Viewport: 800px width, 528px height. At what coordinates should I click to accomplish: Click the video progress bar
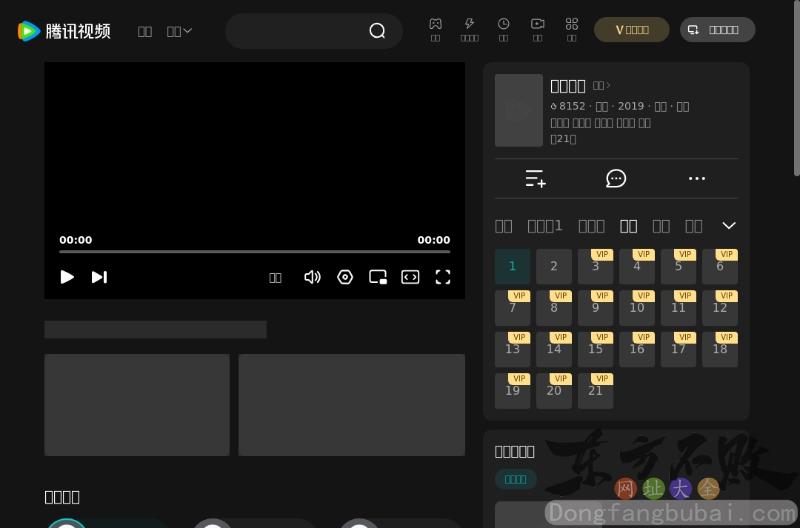[x=254, y=252]
